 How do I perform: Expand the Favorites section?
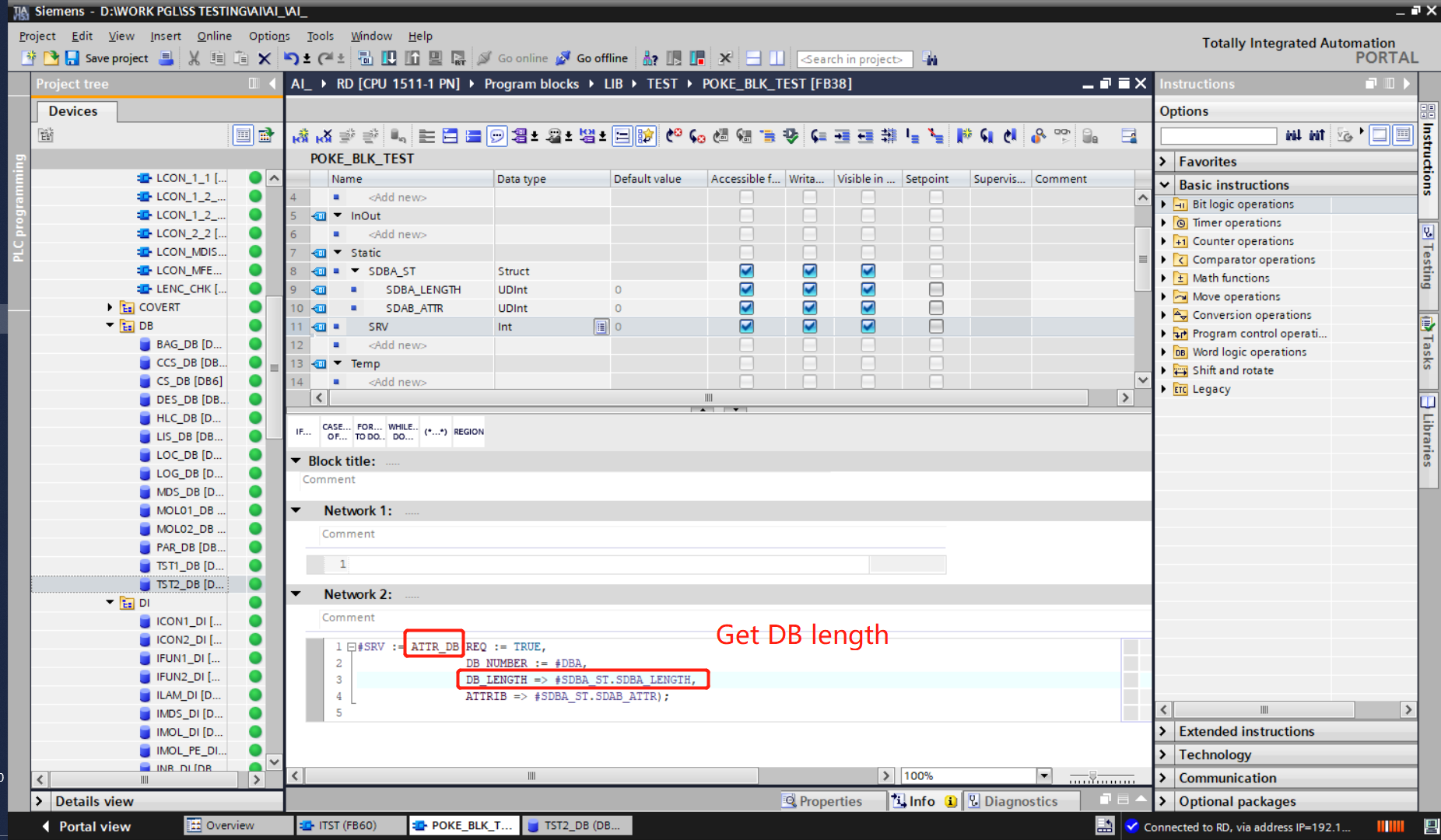click(x=1164, y=162)
